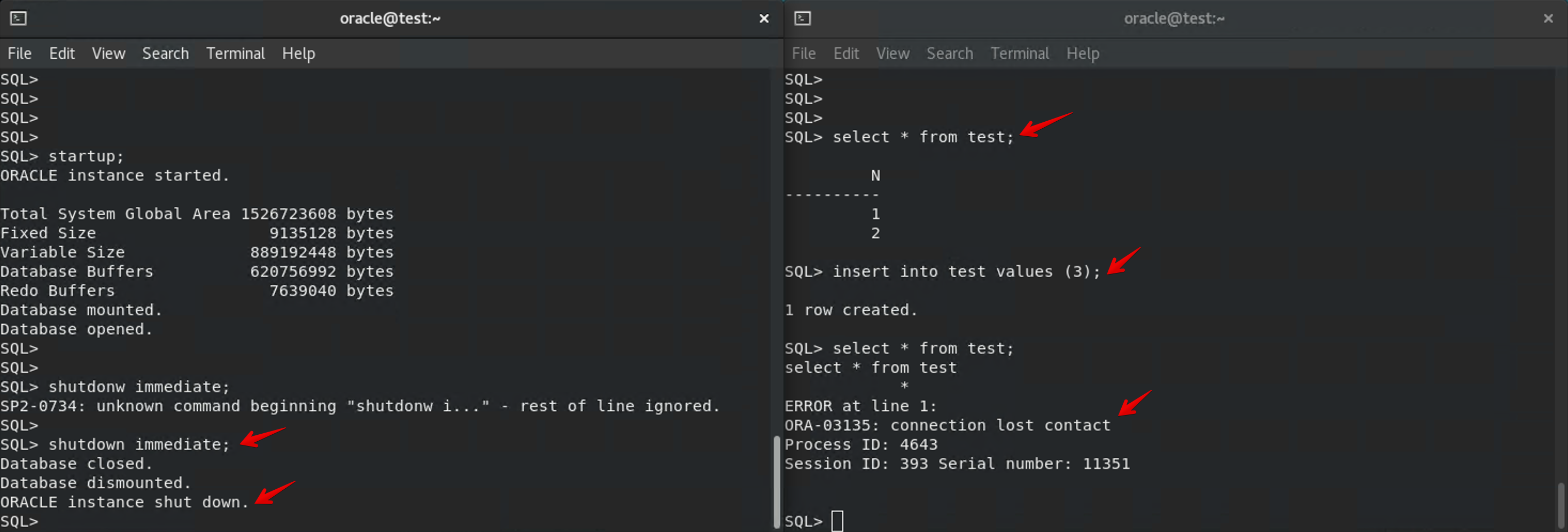The image size is (1568, 532).
Task: Click 'Database dismounted.' line
Action: pos(96,483)
